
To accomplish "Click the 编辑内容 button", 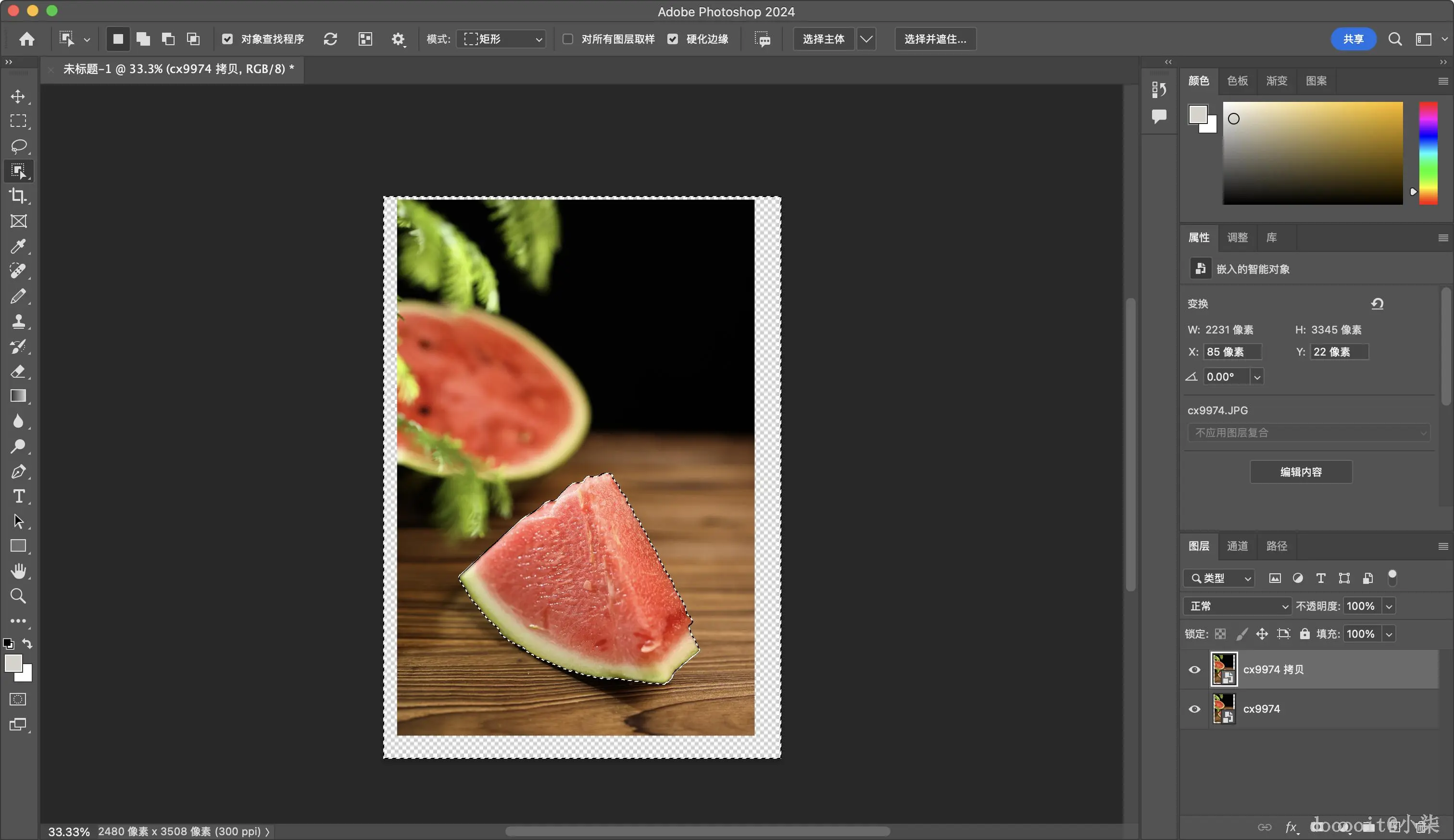I will 1301,472.
